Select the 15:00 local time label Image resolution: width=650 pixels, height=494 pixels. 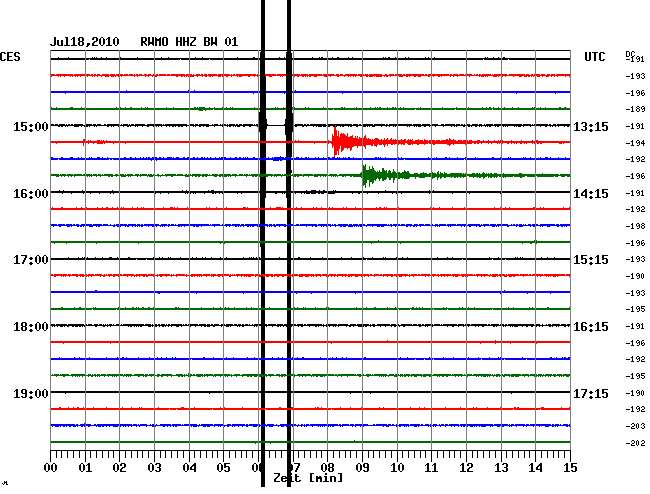(31, 126)
